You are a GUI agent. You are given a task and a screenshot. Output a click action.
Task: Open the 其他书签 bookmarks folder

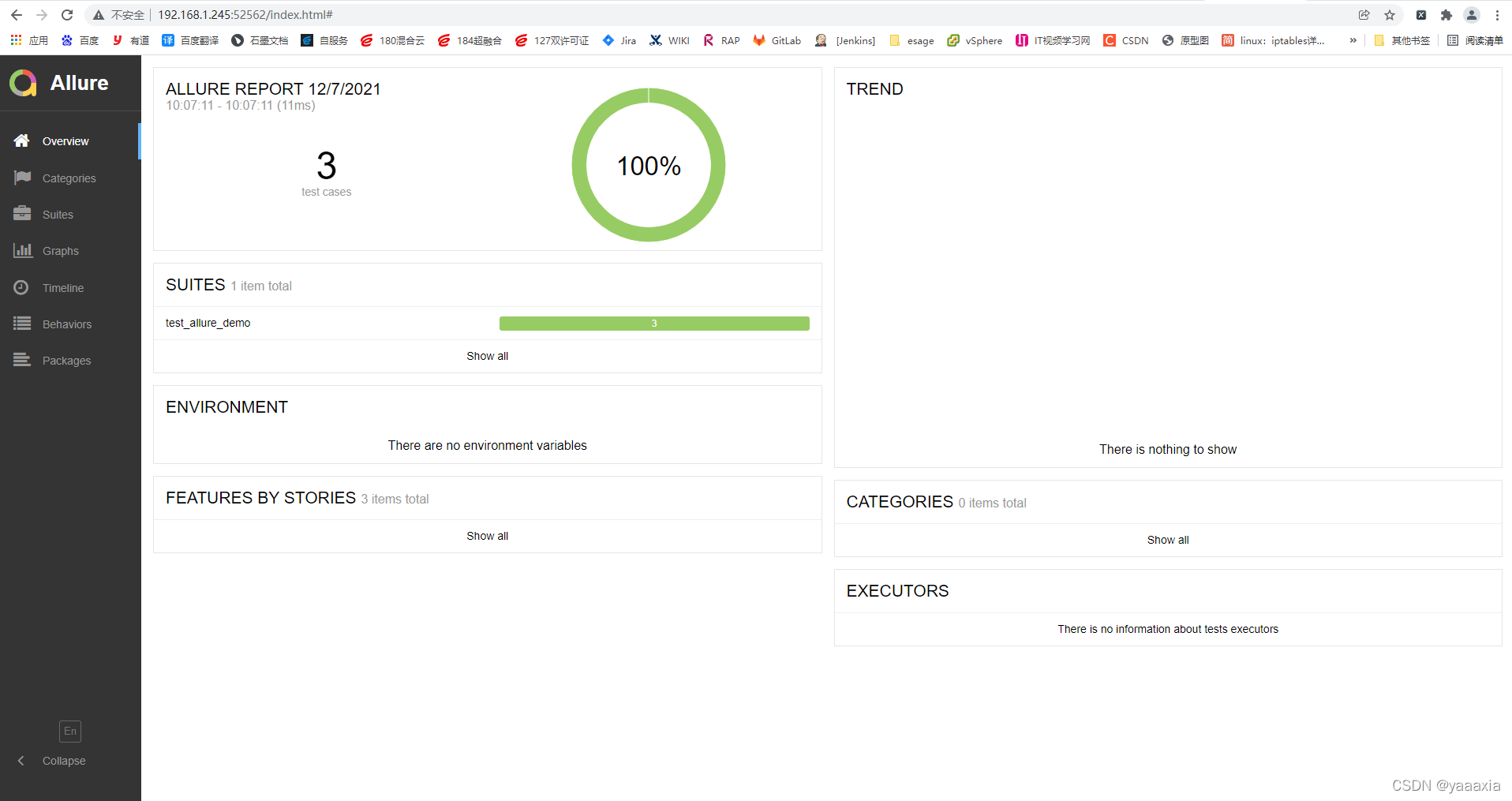pyautogui.click(x=1402, y=40)
